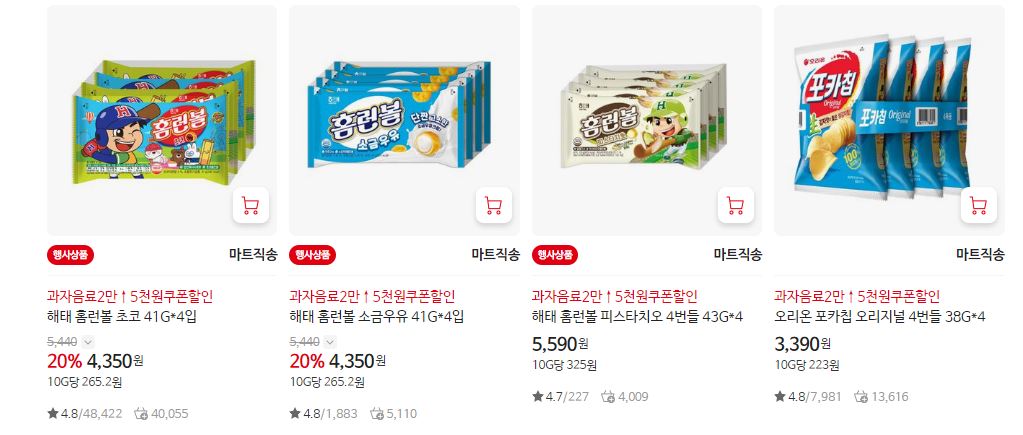Click purchase count icon beside 40,055
This screenshot has height=435, width=1023.
141,413
